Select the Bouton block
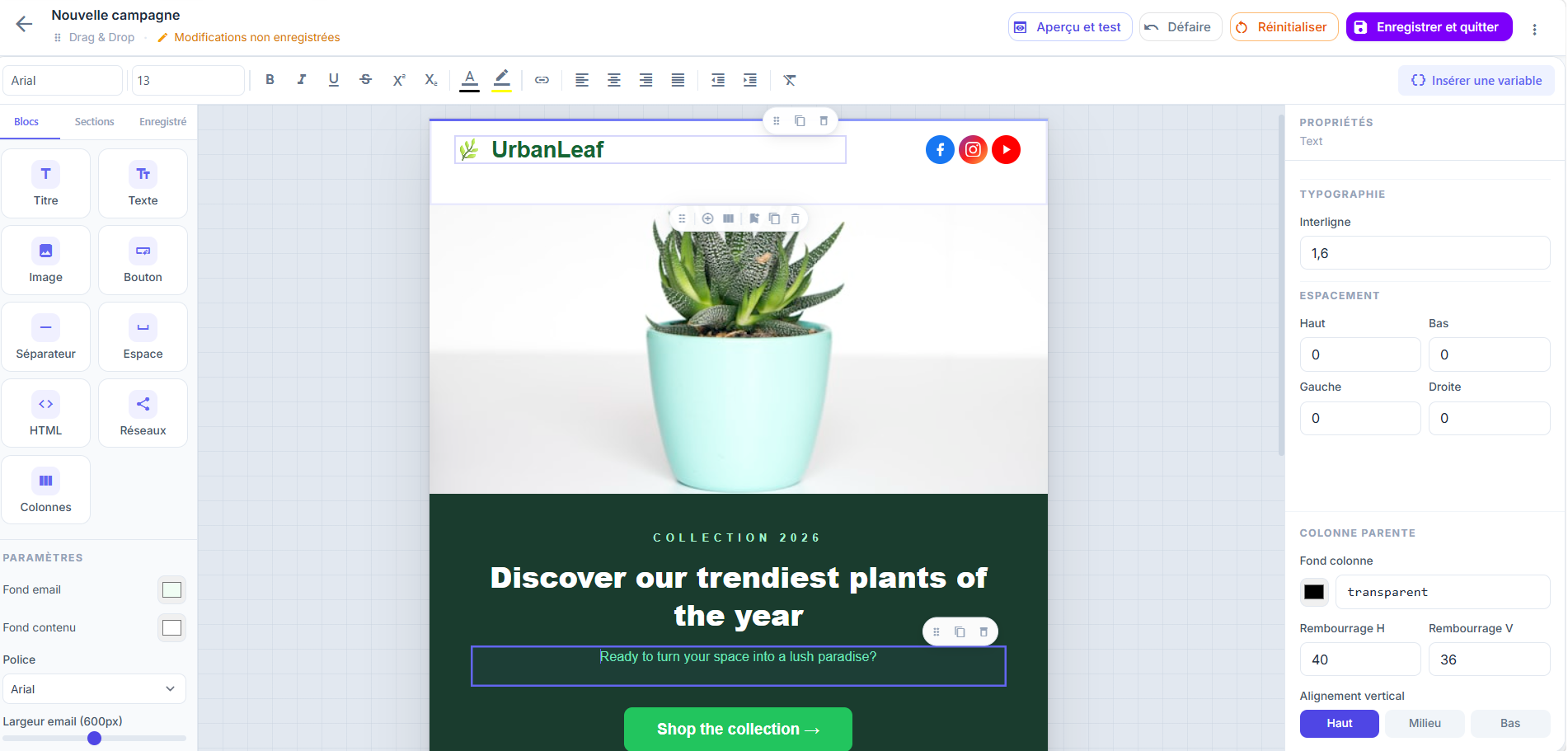The width and height of the screenshot is (1568, 751). [143, 260]
